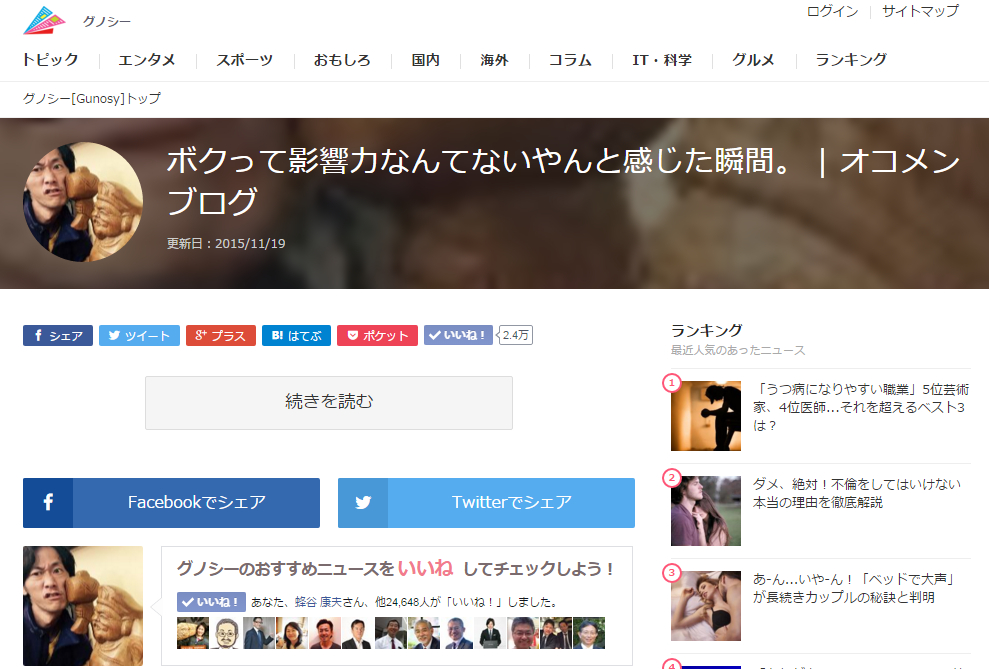Open rank 2 thumbnail of couple
The height and width of the screenshot is (669, 989).
[706, 511]
